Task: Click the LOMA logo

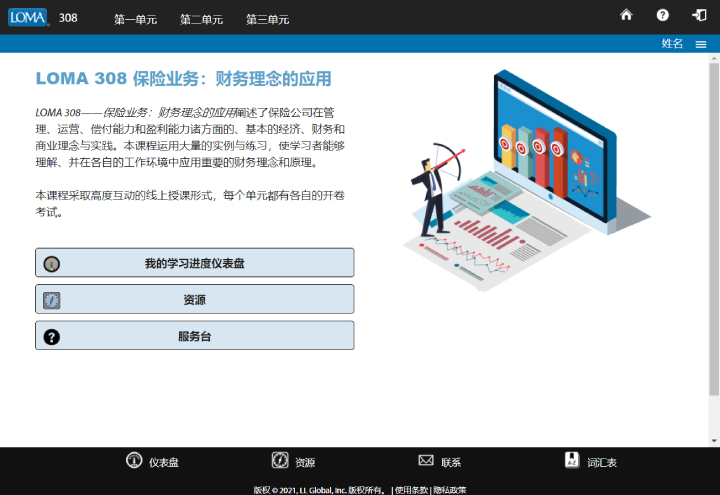Action: pos(28,17)
